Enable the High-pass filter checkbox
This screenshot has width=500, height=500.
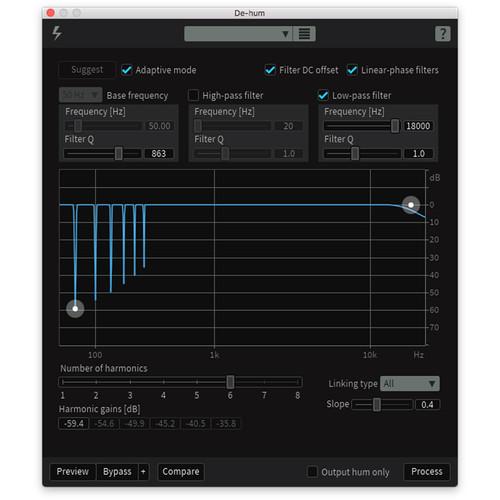click(193, 95)
